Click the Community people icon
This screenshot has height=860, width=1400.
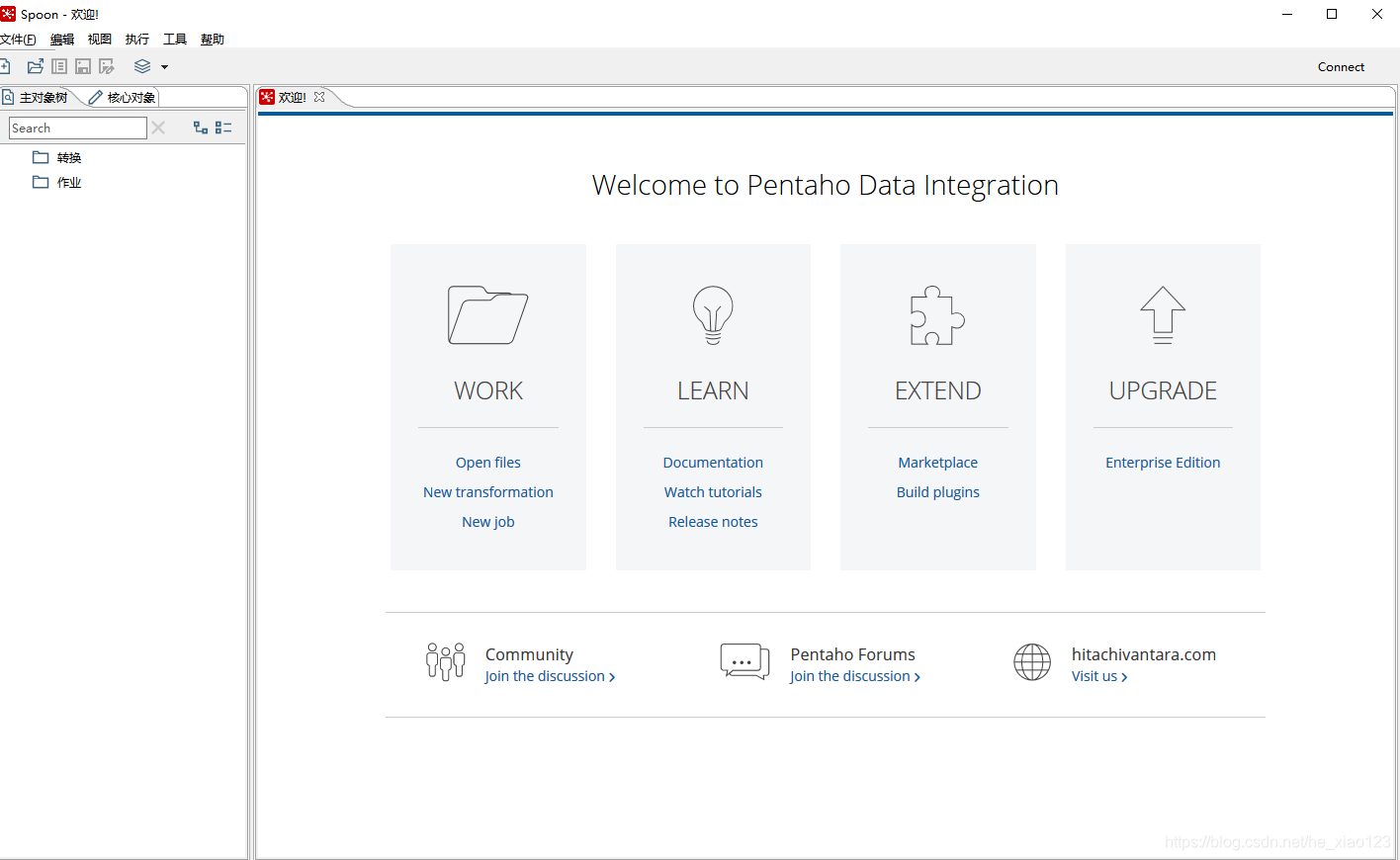[x=446, y=661]
